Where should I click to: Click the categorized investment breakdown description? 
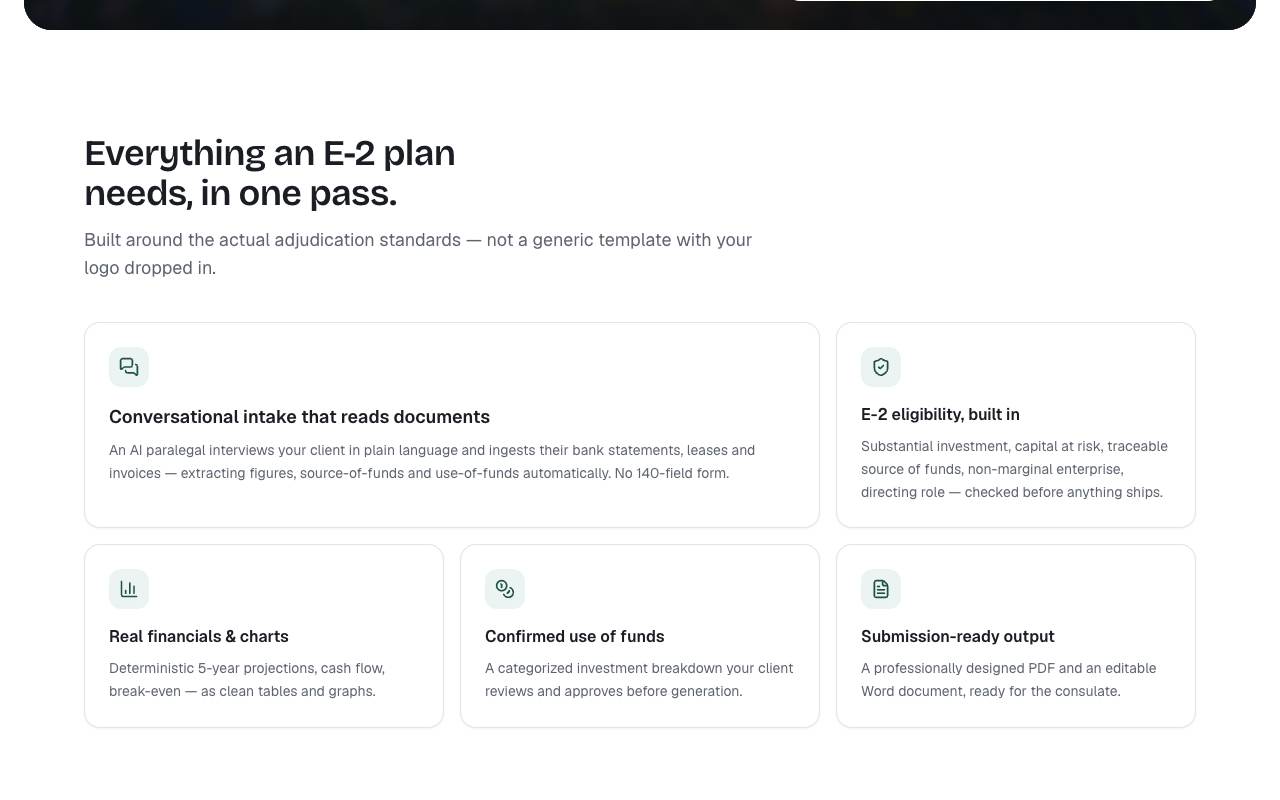(x=639, y=680)
